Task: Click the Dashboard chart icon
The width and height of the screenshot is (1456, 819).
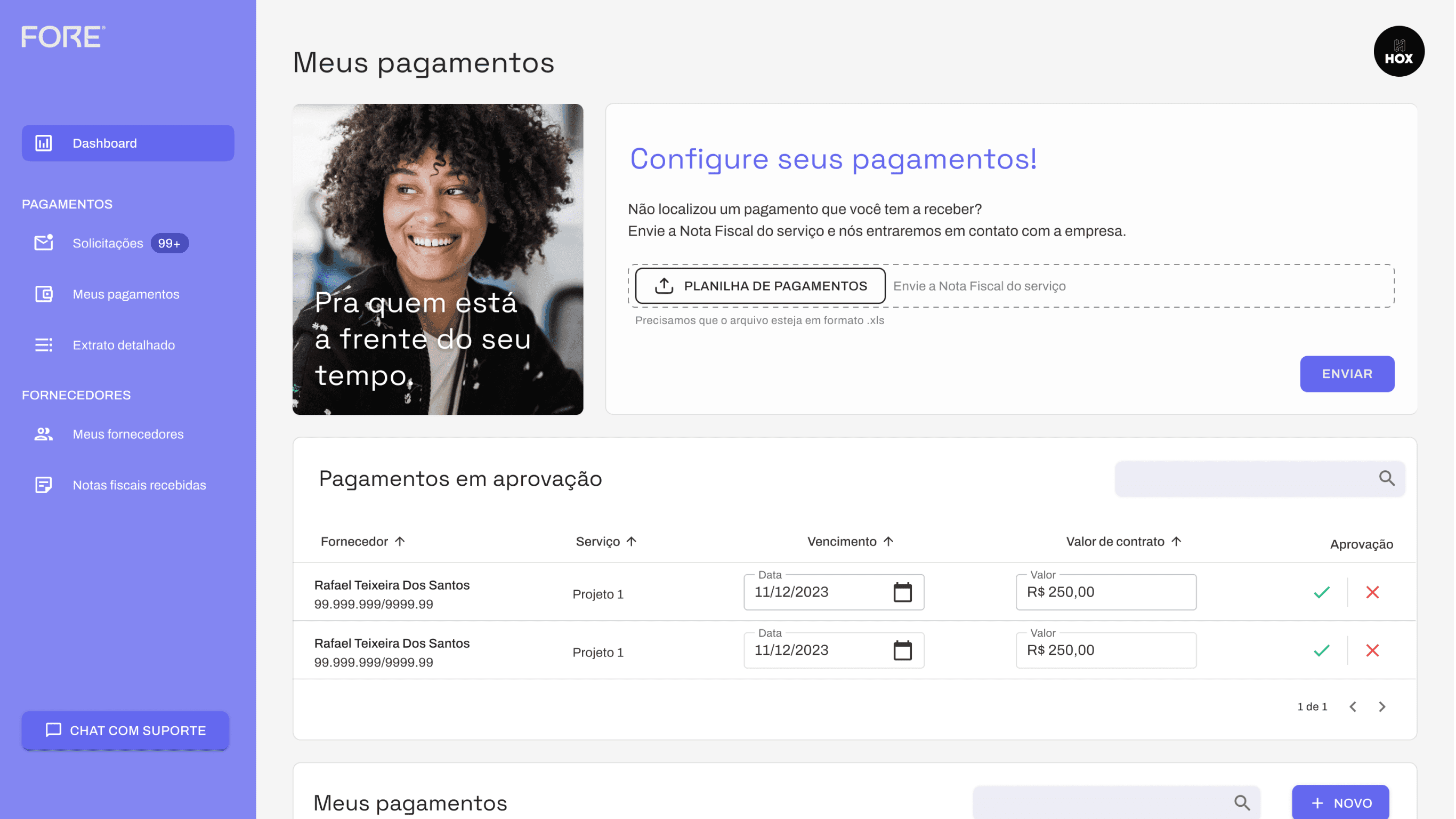Action: coord(44,143)
